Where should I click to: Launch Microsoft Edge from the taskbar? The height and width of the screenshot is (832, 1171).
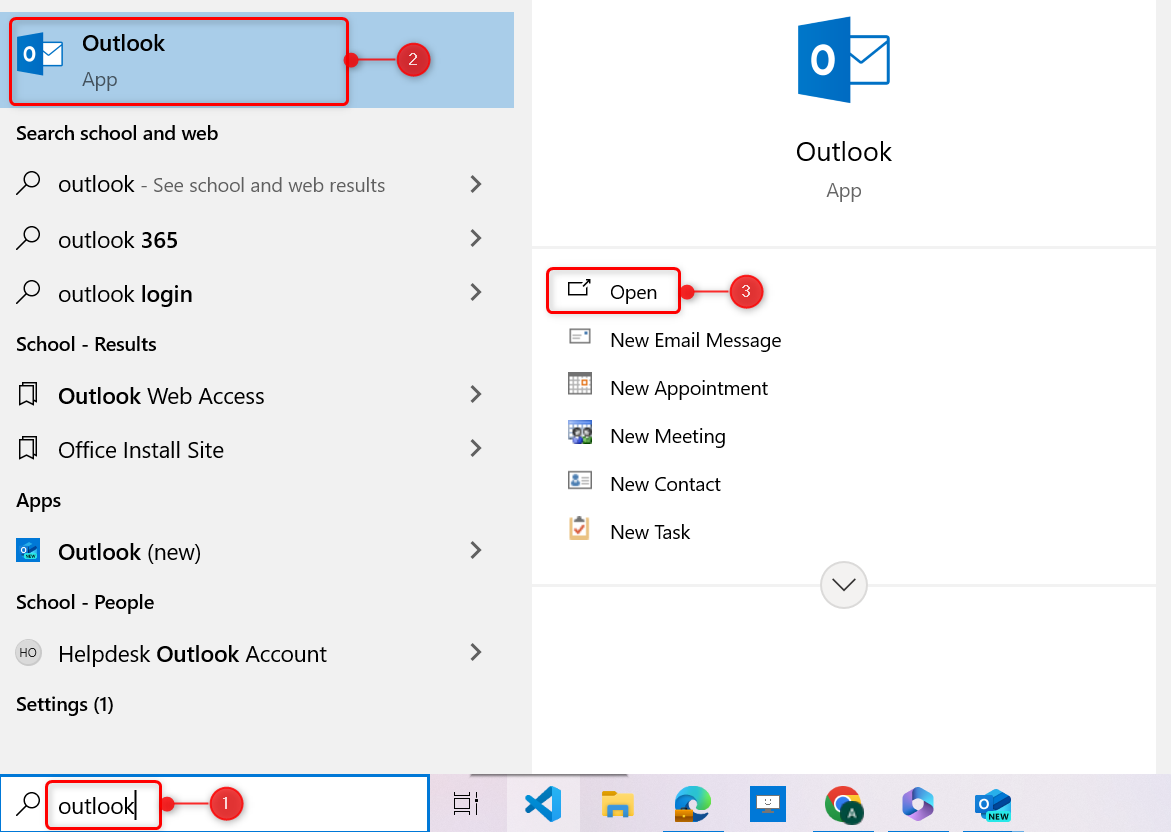click(692, 804)
